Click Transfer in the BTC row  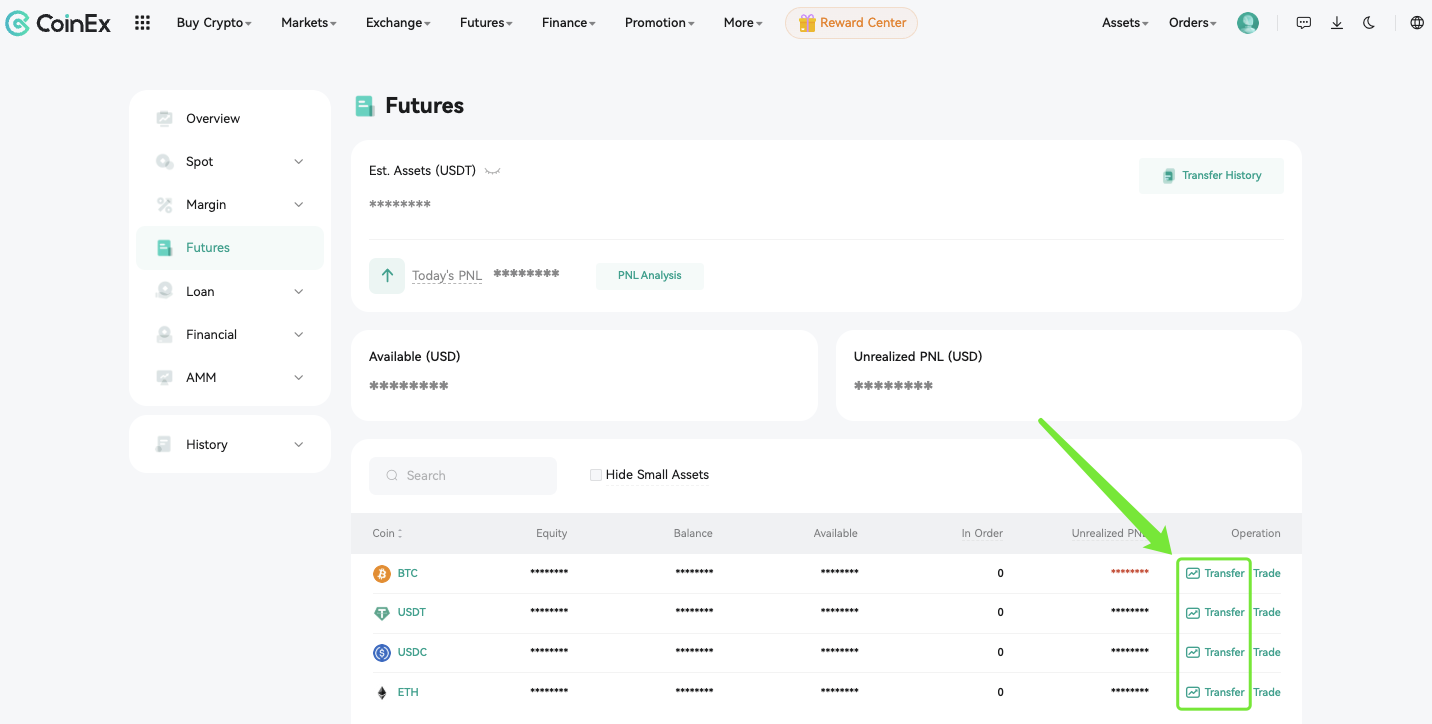point(1224,573)
